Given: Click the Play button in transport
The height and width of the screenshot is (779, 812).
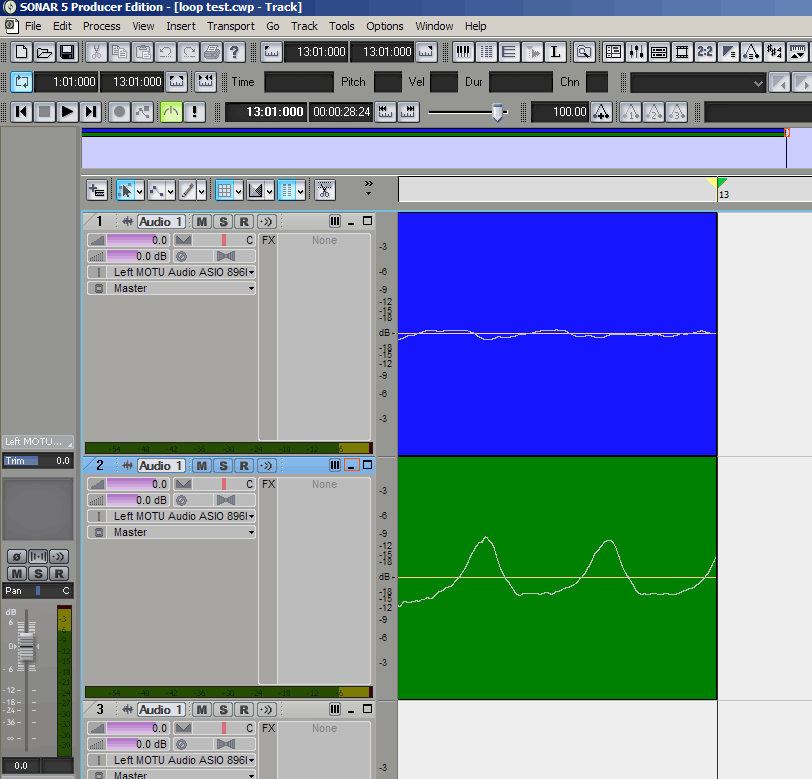Looking at the screenshot, I should 67,112.
